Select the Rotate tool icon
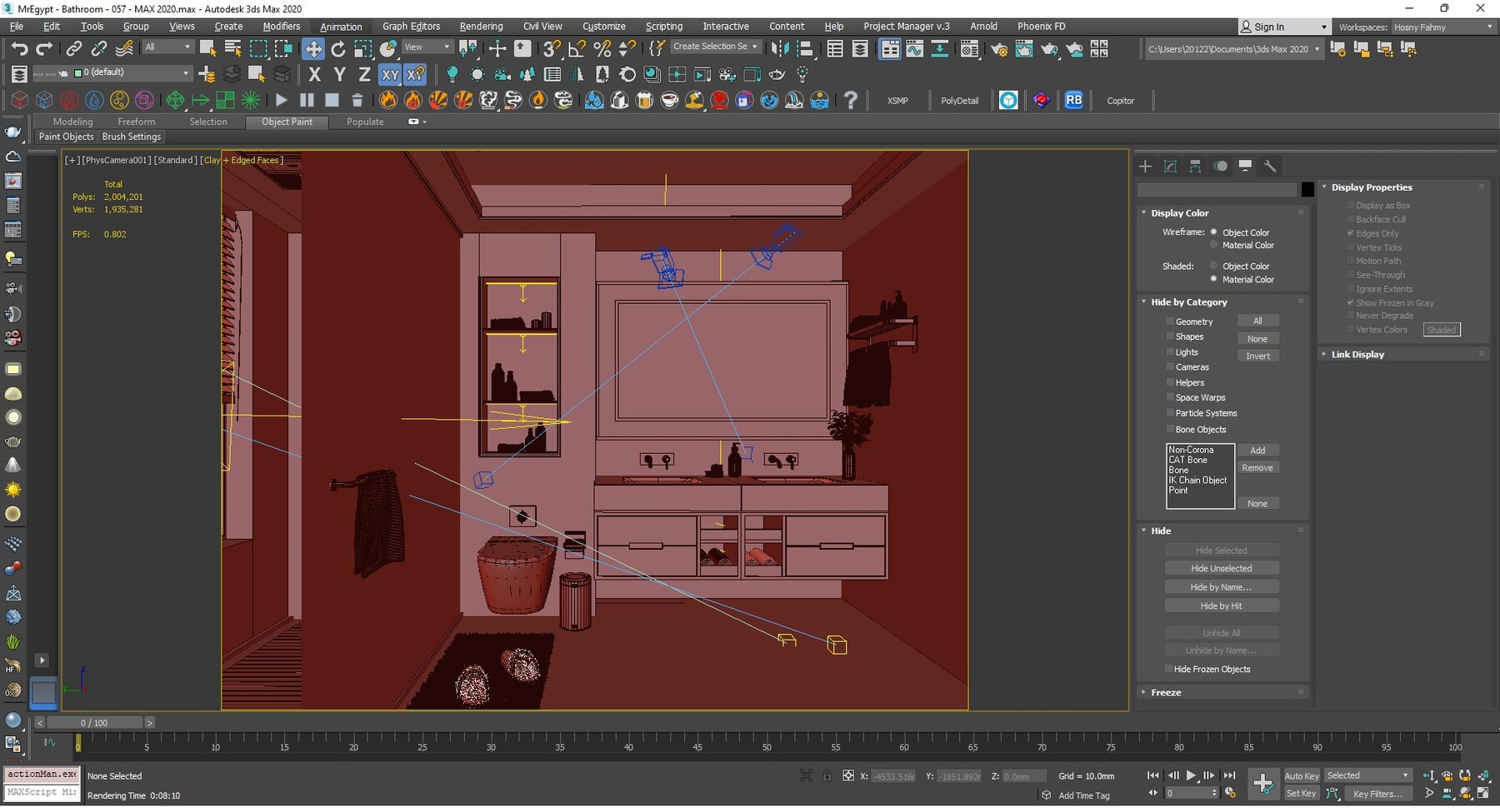The image size is (1500, 812). (337, 49)
